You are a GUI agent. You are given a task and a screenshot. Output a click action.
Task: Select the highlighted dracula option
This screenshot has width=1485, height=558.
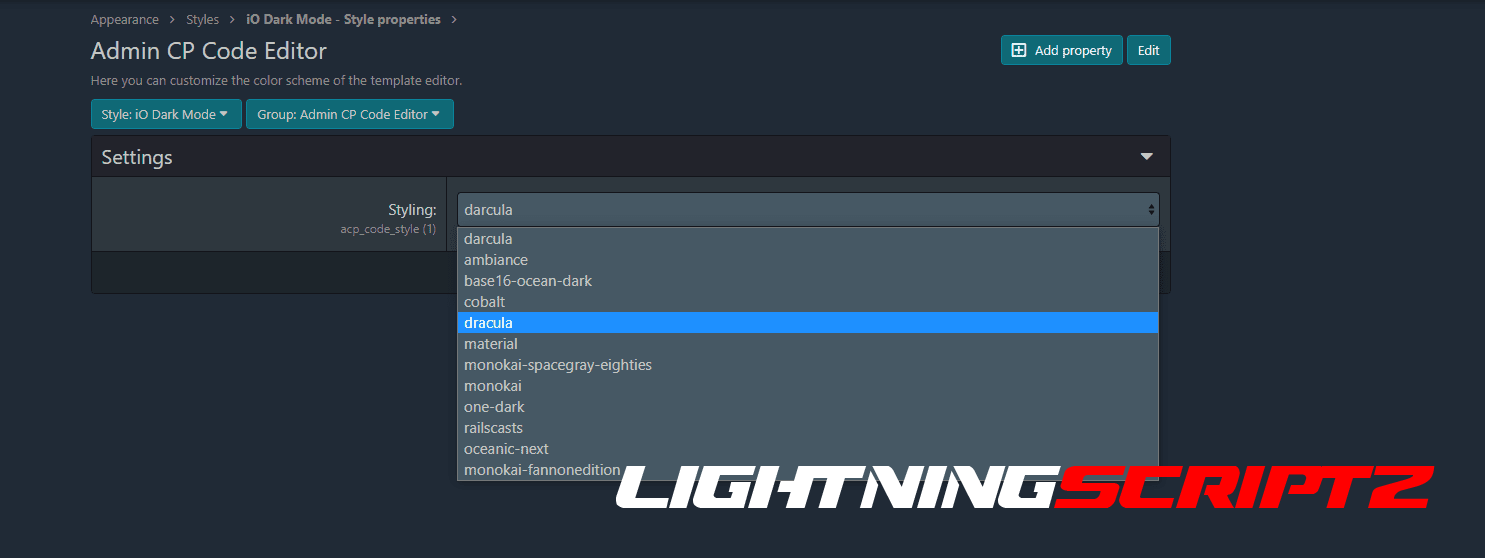click(x=488, y=323)
